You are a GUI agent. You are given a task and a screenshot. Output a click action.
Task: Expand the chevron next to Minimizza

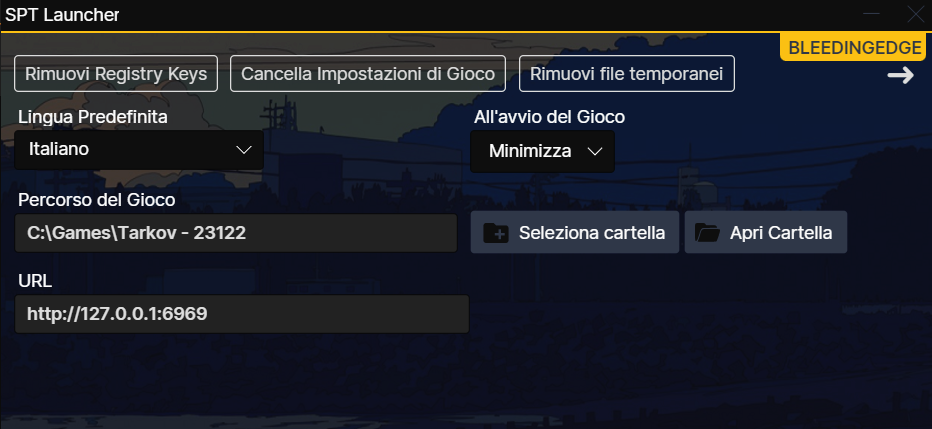(594, 152)
